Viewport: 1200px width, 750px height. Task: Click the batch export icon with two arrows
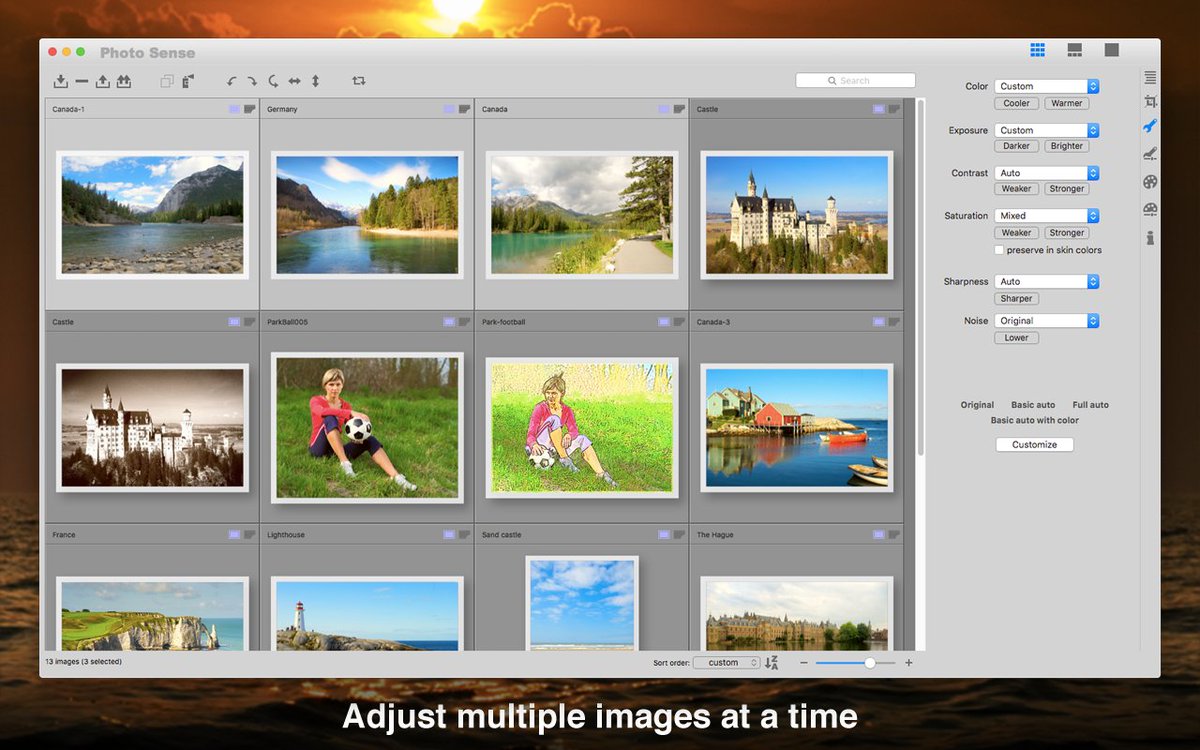(124, 81)
